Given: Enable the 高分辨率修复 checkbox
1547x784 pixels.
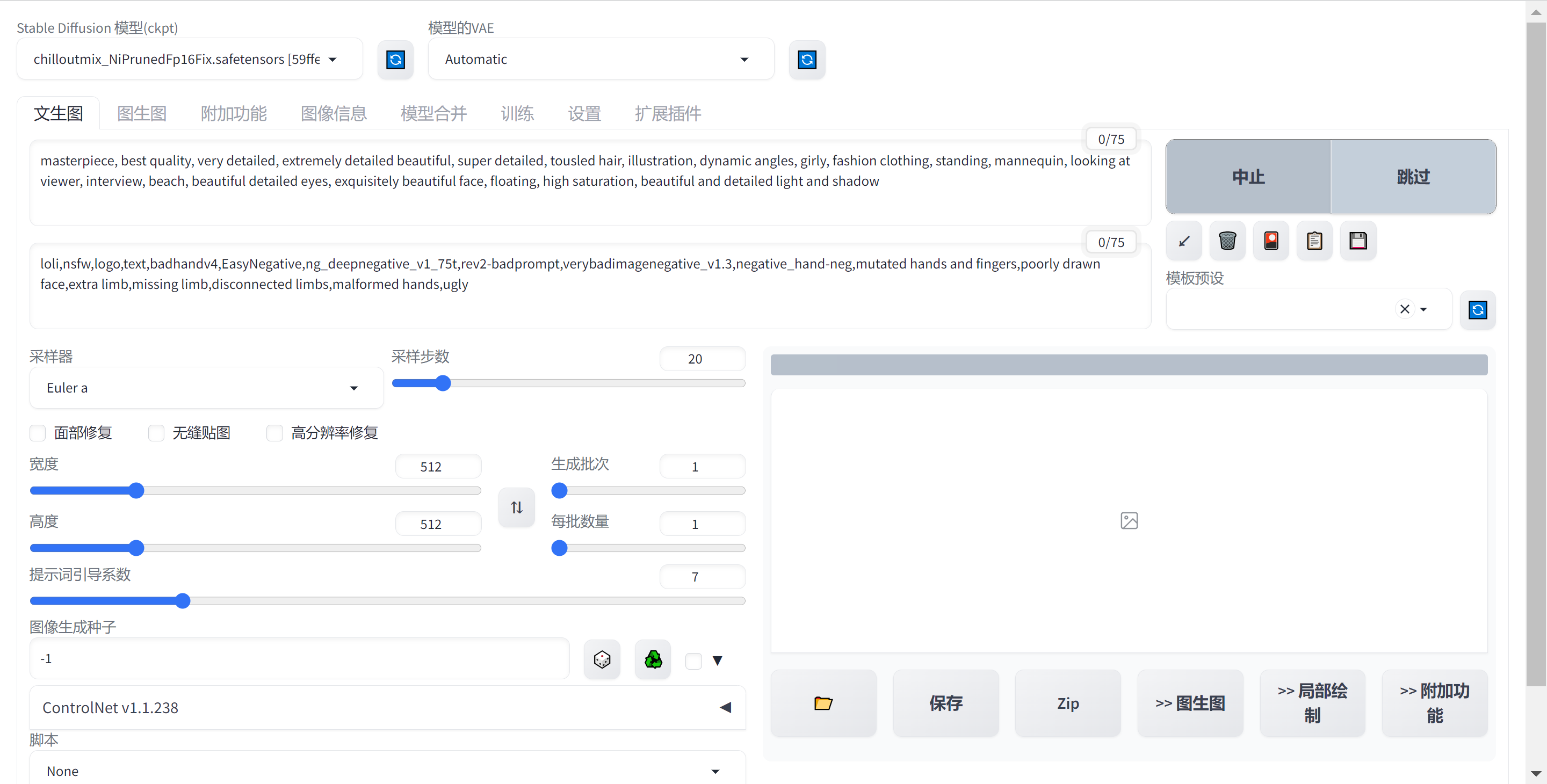Looking at the screenshot, I should pyautogui.click(x=274, y=433).
